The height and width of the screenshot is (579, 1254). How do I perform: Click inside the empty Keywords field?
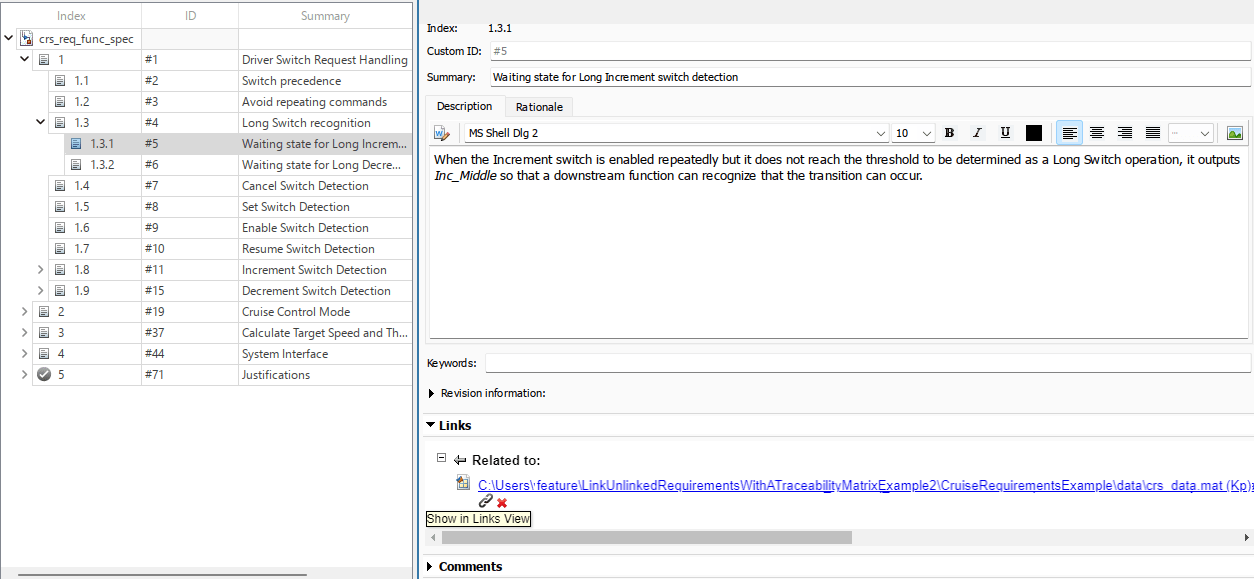pos(700,363)
